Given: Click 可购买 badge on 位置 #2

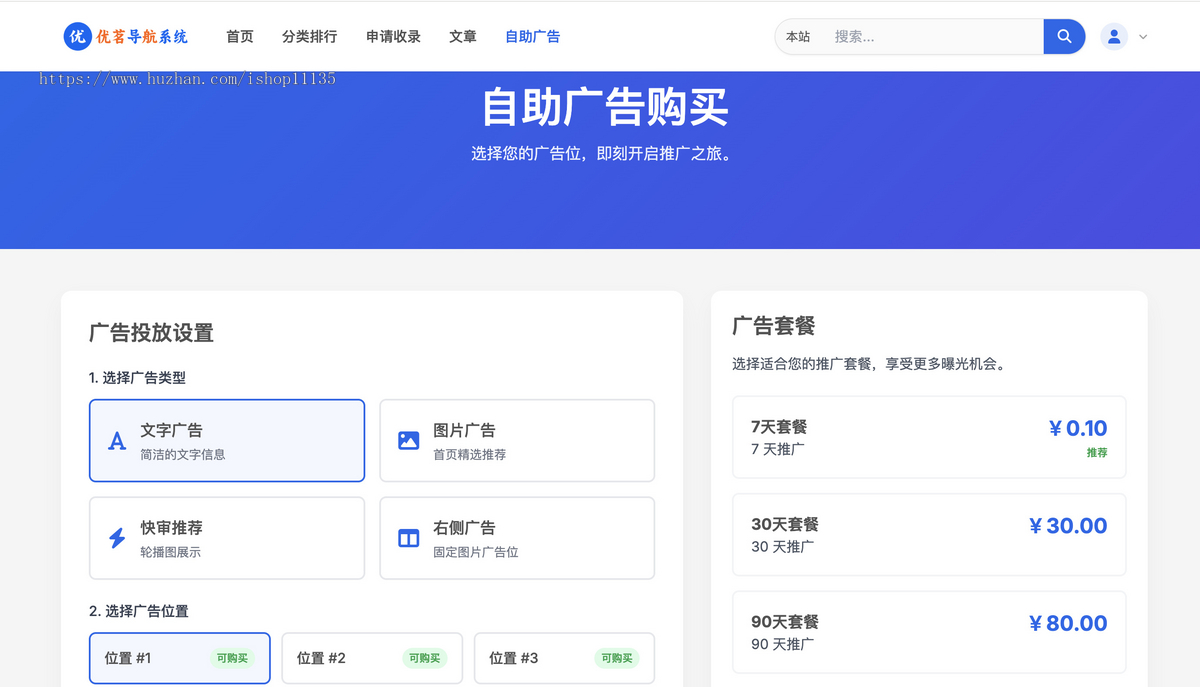Looking at the screenshot, I should [x=425, y=658].
